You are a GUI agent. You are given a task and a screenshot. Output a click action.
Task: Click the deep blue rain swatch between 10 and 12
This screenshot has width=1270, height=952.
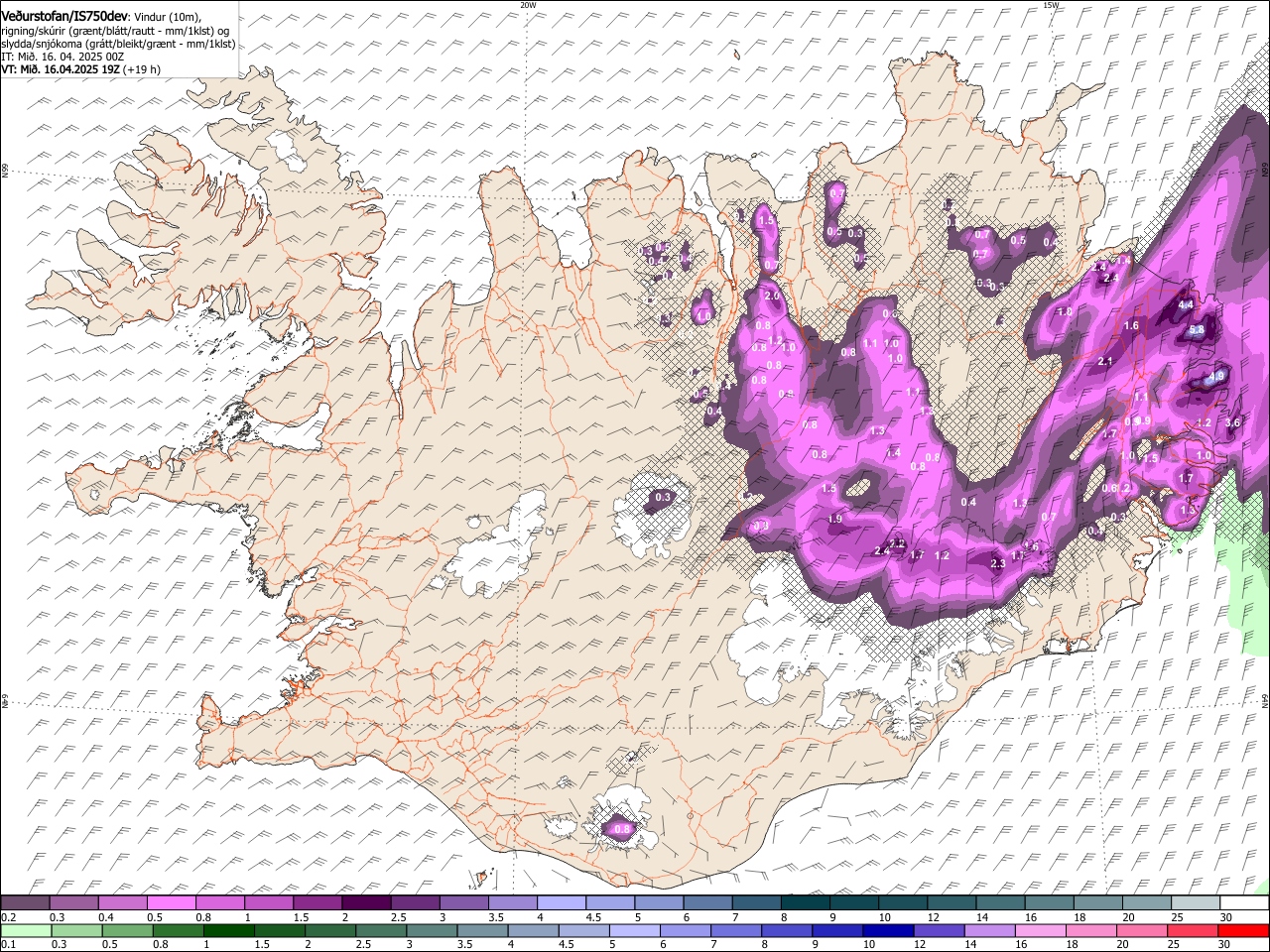point(886,930)
